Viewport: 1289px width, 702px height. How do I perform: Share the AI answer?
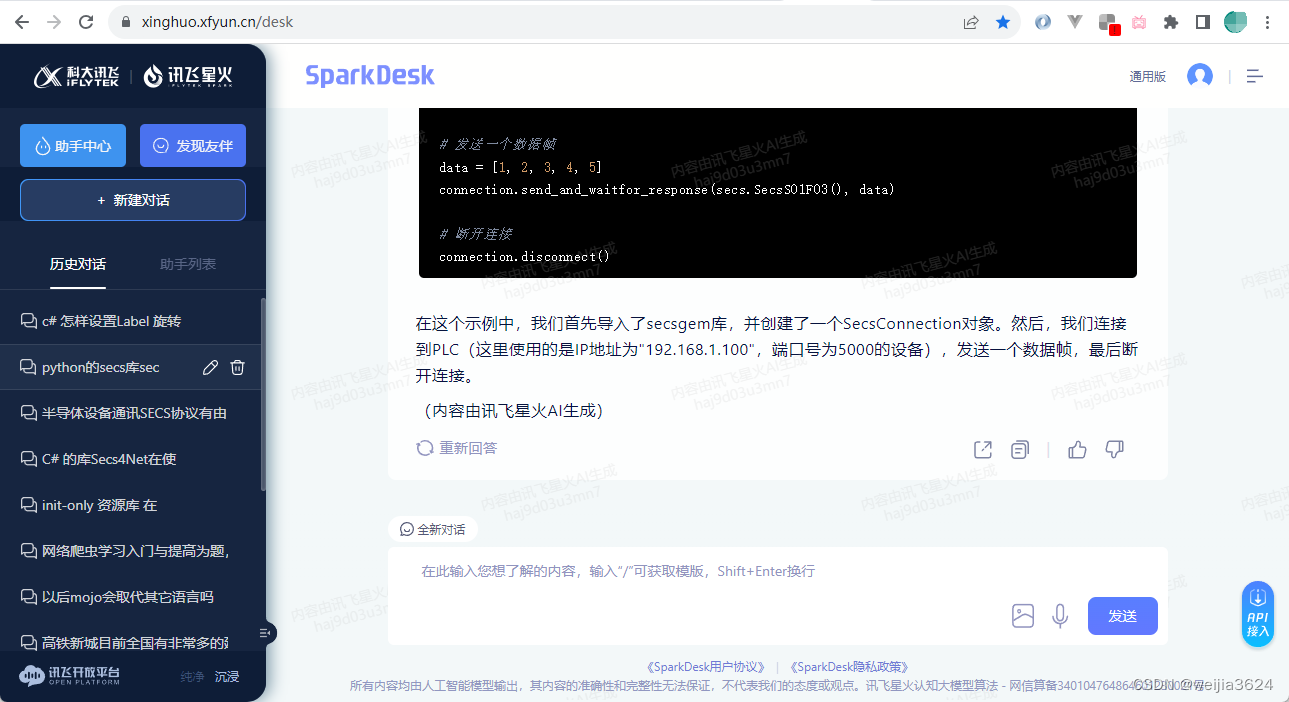point(983,449)
